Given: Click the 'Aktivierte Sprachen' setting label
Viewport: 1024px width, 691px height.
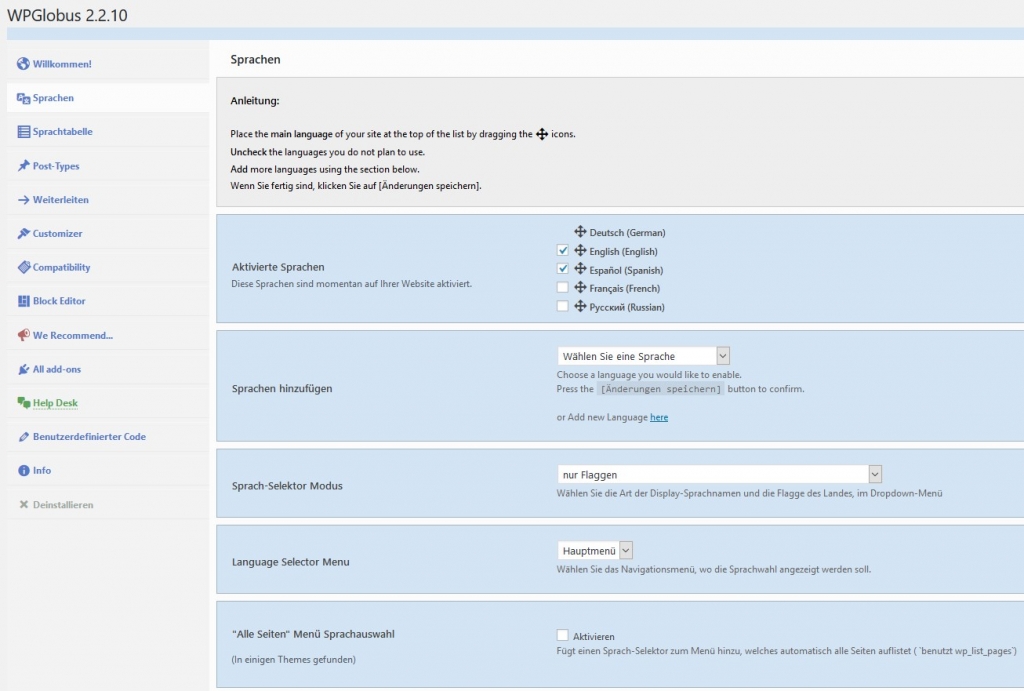Looking at the screenshot, I should pyautogui.click(x=278, y=267).
